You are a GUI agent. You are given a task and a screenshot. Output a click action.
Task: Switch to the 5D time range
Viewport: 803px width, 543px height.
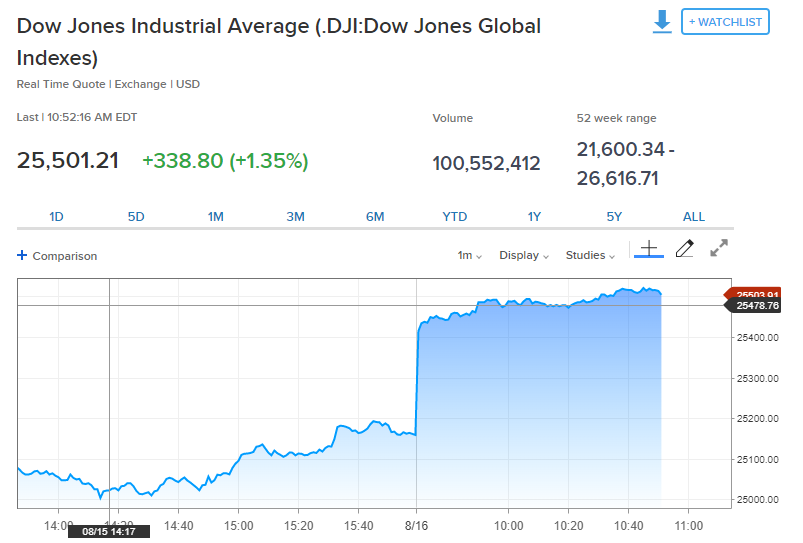[136, 217]
